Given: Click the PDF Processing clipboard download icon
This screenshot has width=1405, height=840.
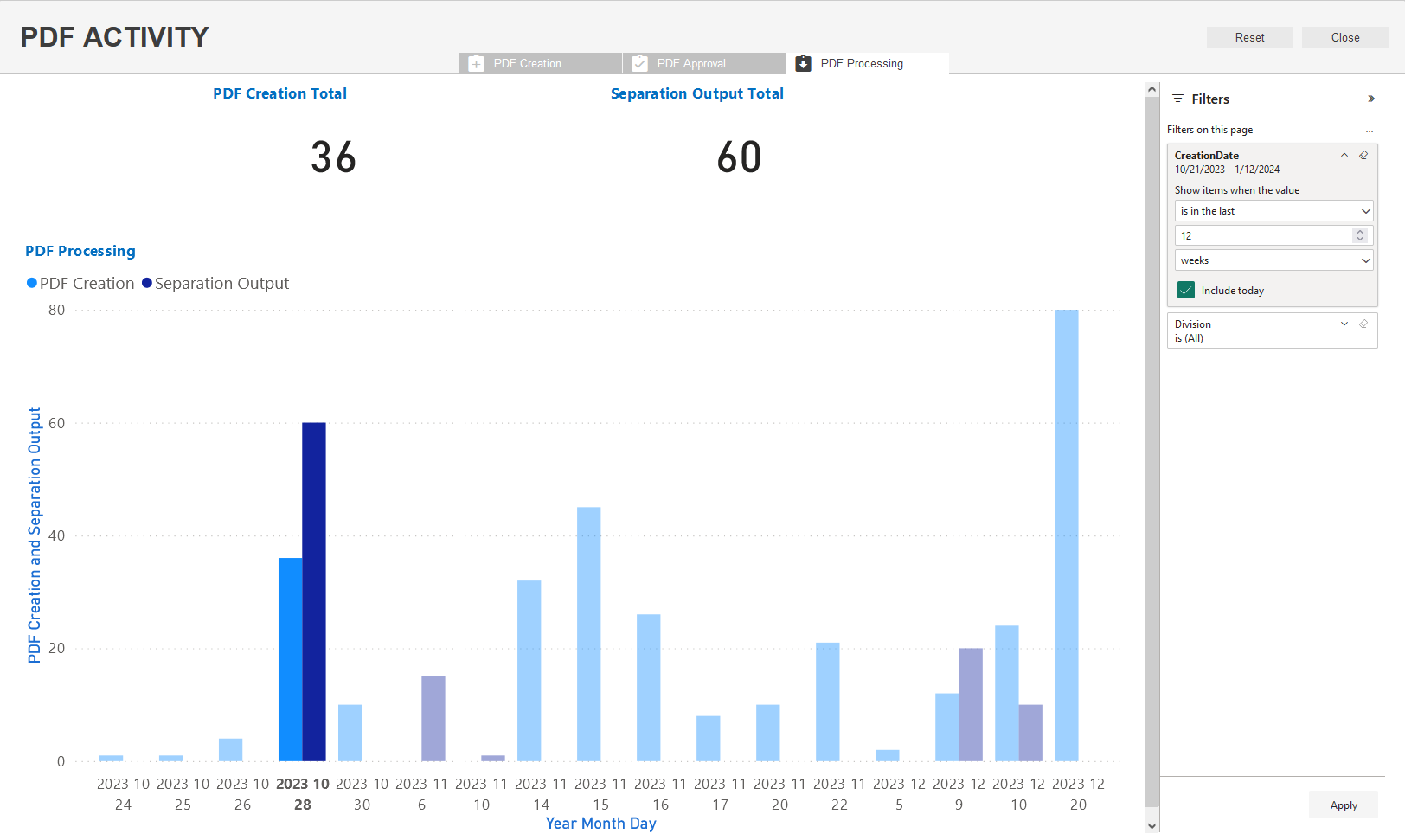Looking at the screenshot, I should point(803,63).
